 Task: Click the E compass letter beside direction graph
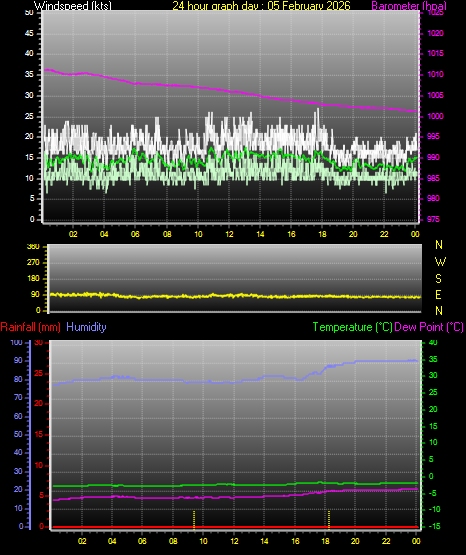click(x=438, y=294)
